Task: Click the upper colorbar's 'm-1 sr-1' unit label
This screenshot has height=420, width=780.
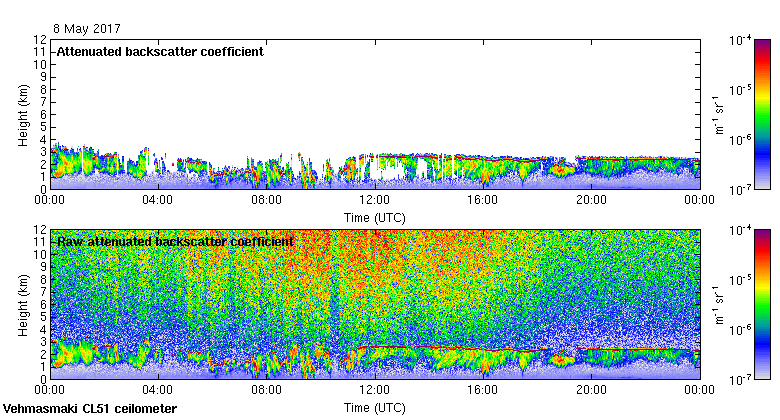Action: coord(719,115)
